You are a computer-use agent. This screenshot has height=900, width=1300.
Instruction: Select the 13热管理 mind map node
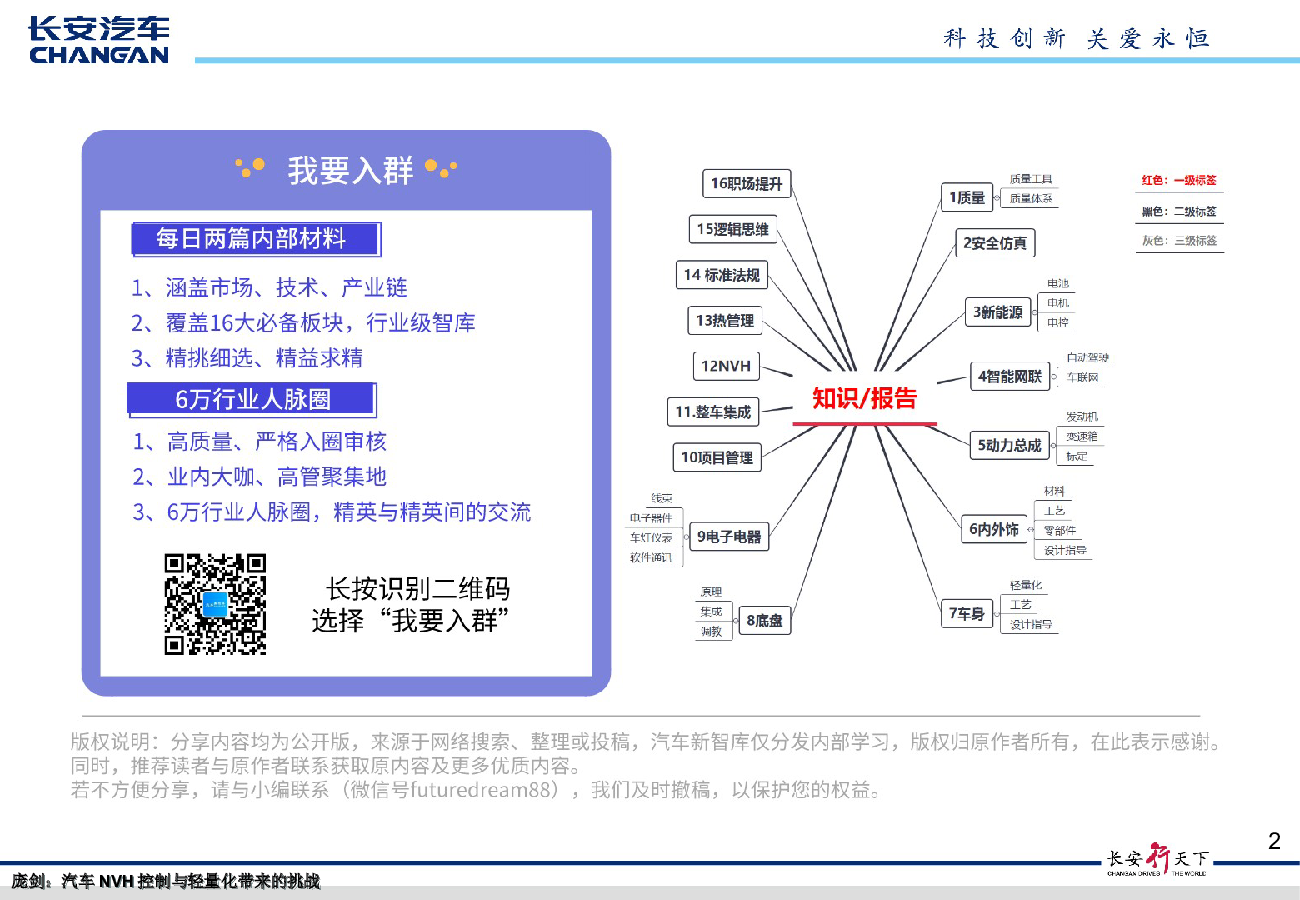(725, 321)
